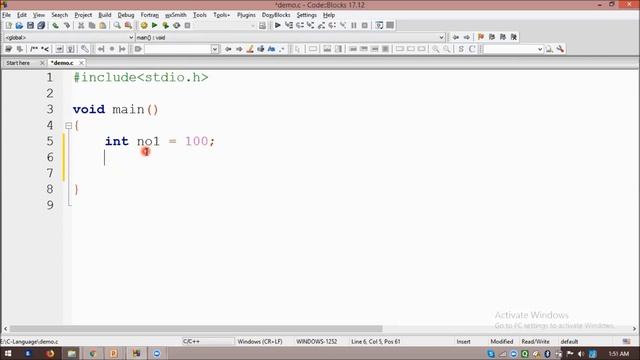
Task: Open Find with the magnifier icon
Action: coord(117,25)
